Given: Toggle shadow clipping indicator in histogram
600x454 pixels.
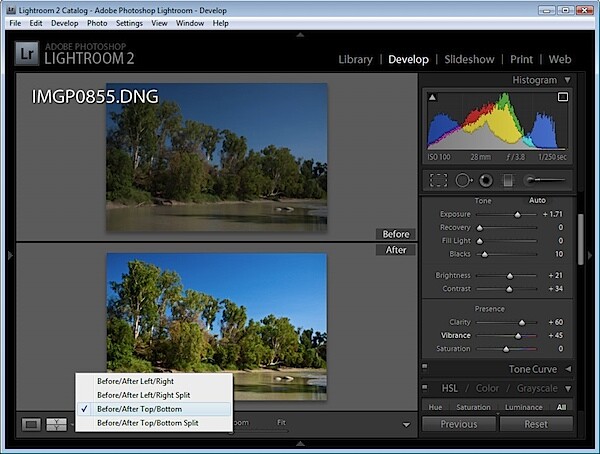Looking at the screenshot, I should (432, 97).
